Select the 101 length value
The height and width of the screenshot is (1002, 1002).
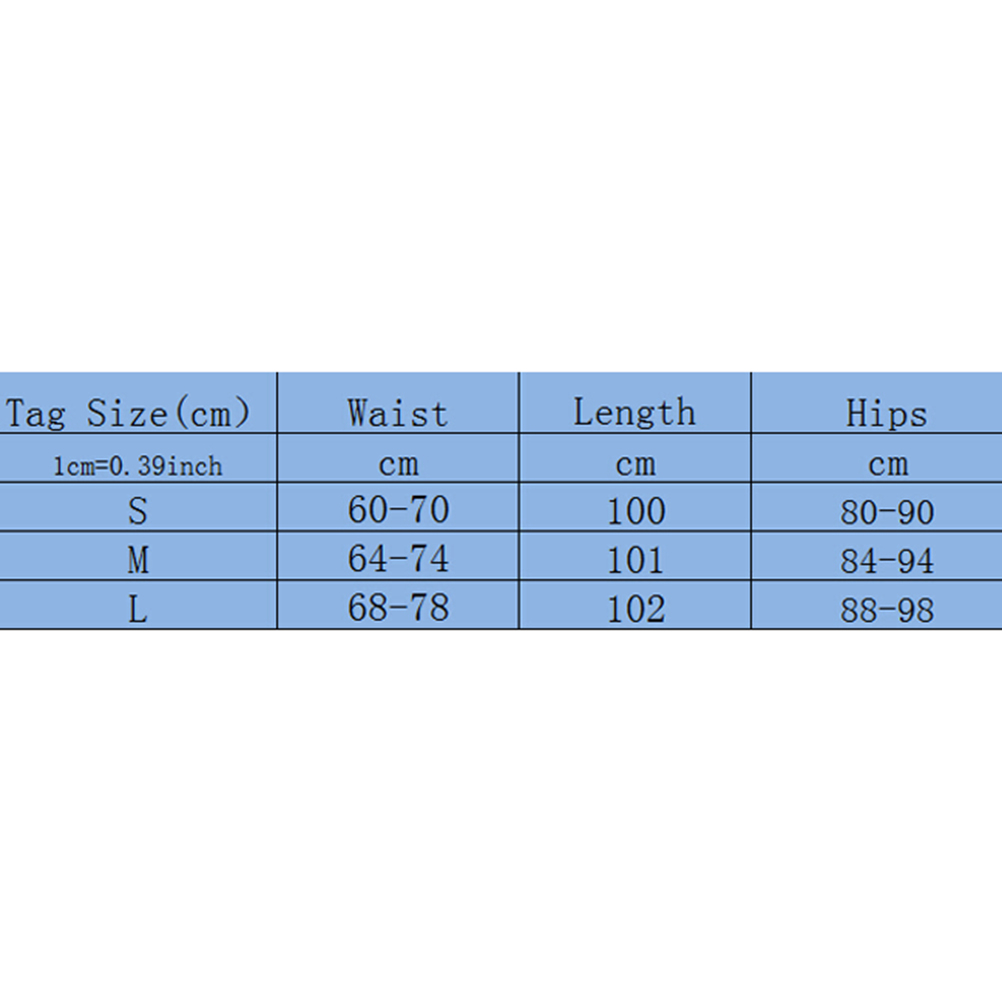pos(636,560)
